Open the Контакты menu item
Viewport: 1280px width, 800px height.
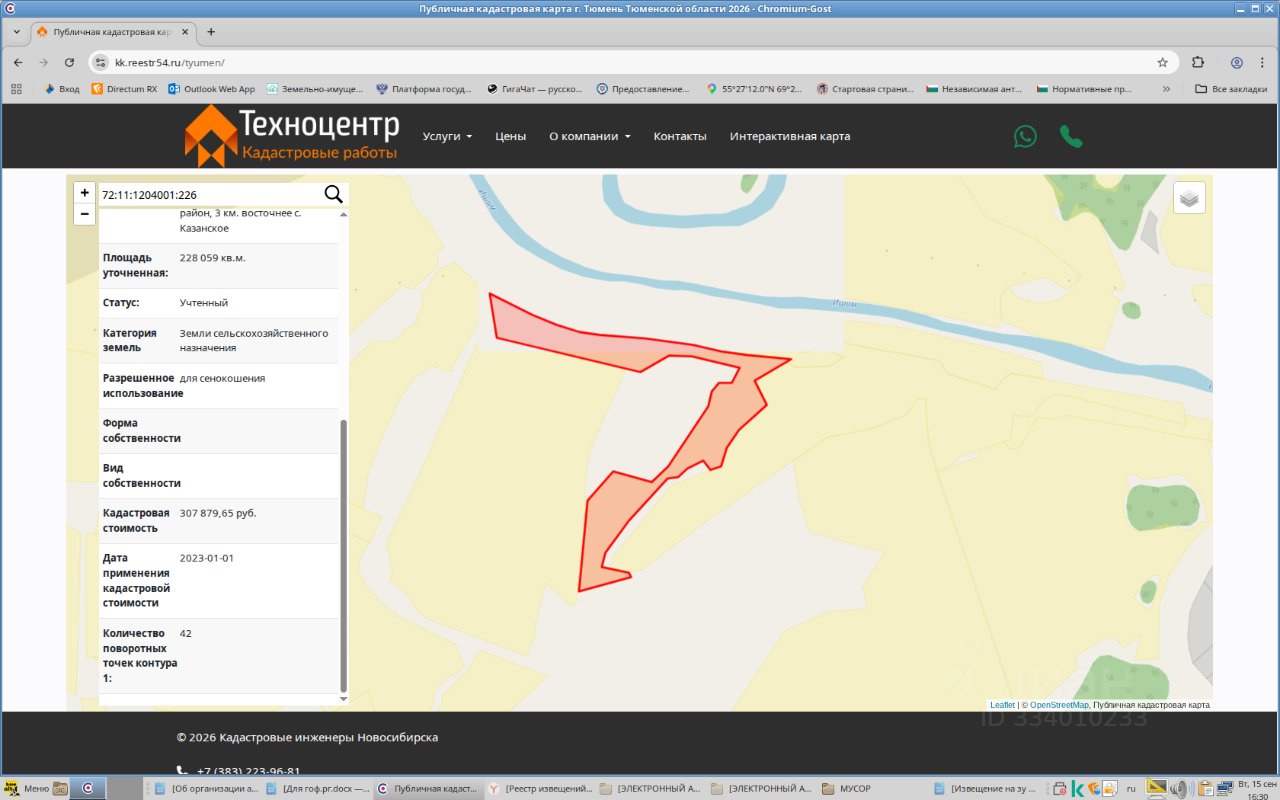coord(680,136)
